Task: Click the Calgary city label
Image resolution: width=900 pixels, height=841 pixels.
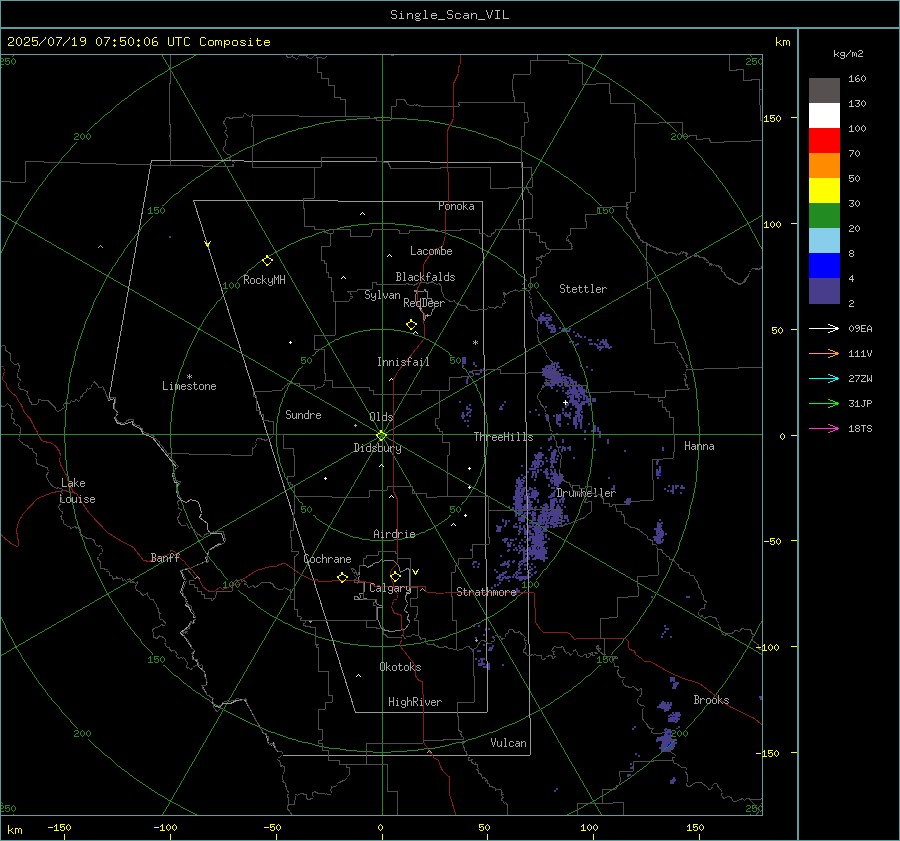Action: coord(390,588)
